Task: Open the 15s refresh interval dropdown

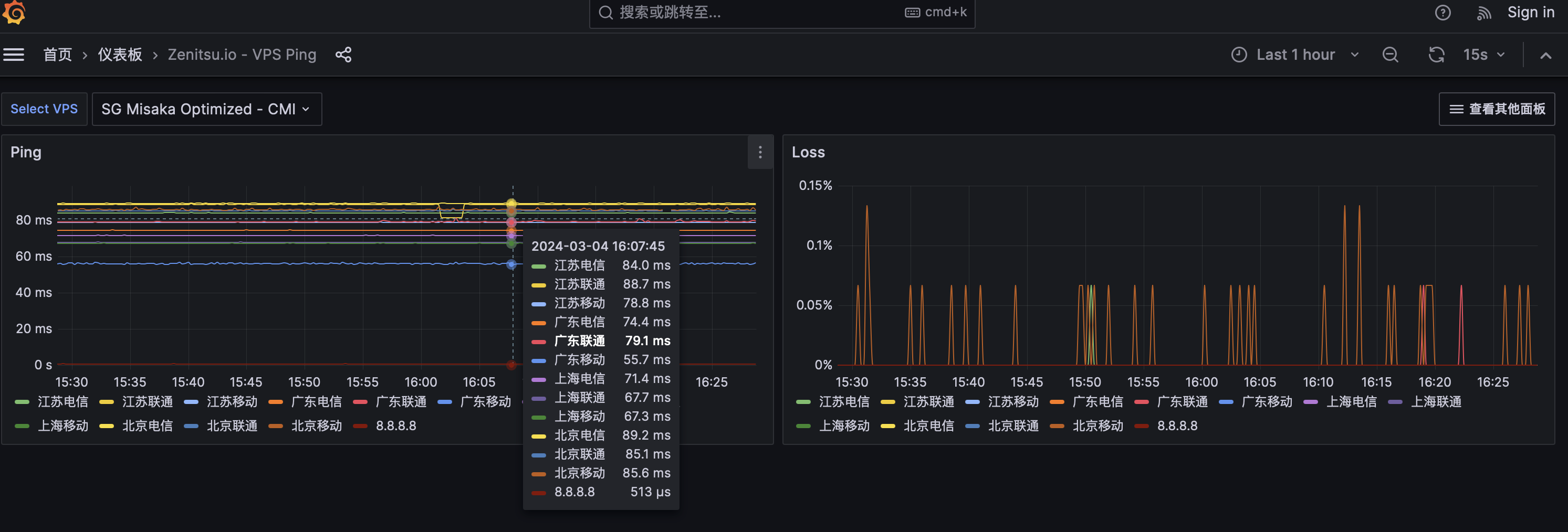Action: pos(1484,55)
